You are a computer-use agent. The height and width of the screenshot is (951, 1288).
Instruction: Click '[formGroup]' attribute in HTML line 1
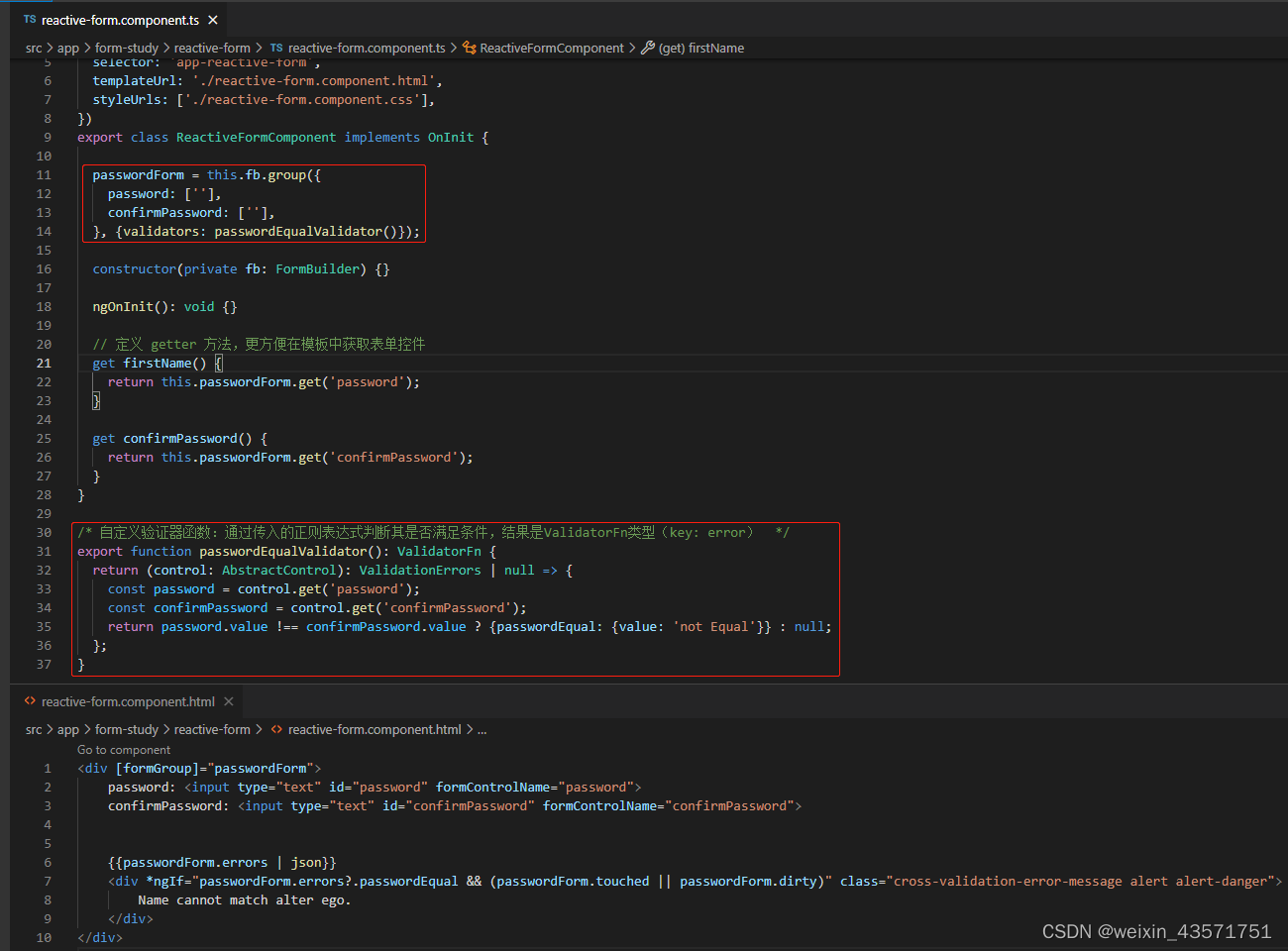tap(158, 769)
